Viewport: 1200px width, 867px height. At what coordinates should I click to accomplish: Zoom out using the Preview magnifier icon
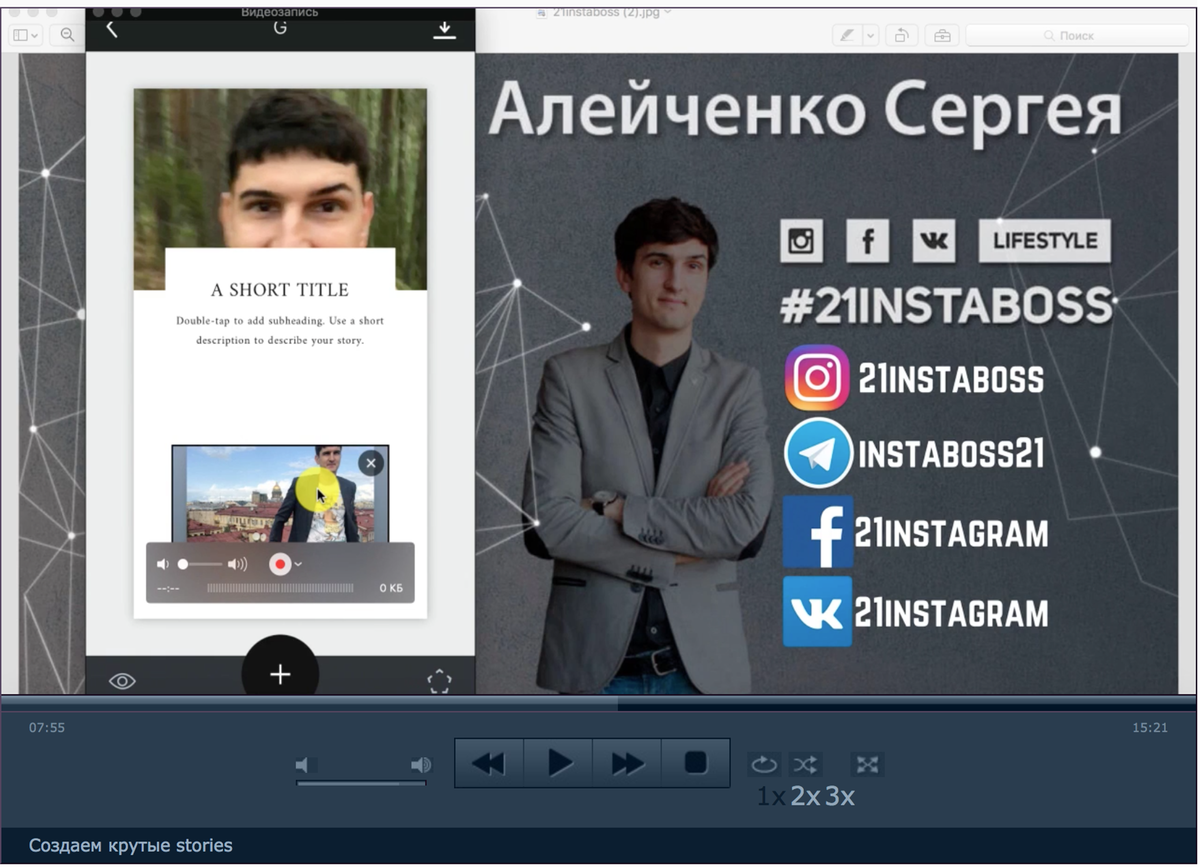(67, 35)
